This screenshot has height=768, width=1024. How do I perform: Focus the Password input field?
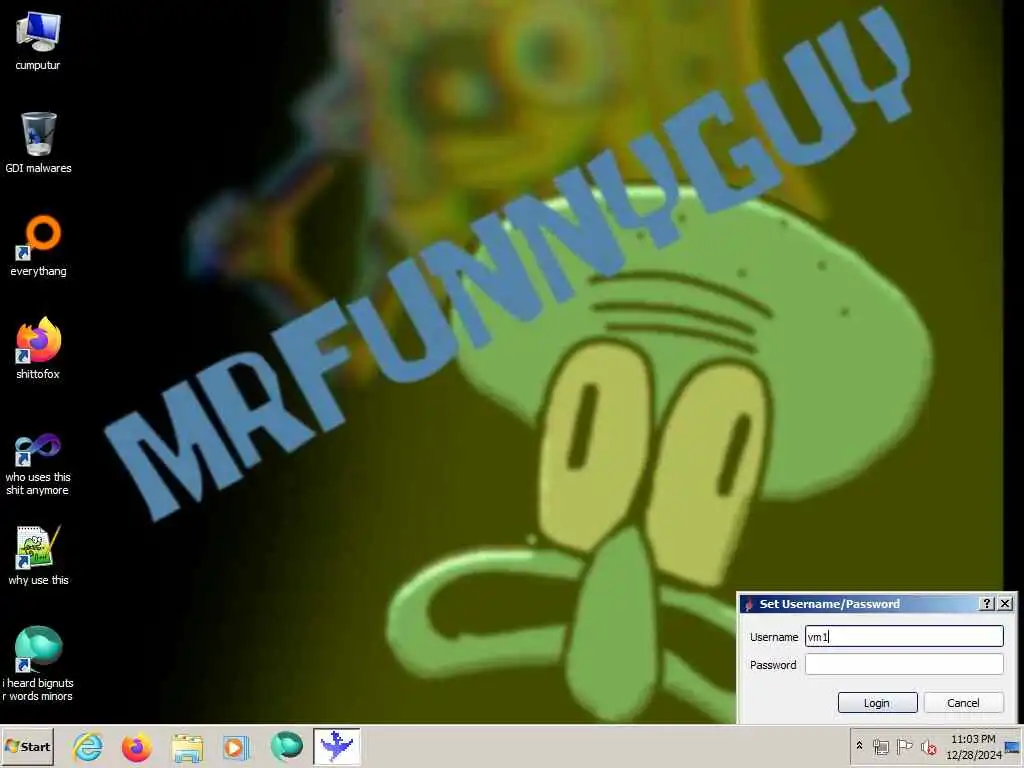click(904, 664)
